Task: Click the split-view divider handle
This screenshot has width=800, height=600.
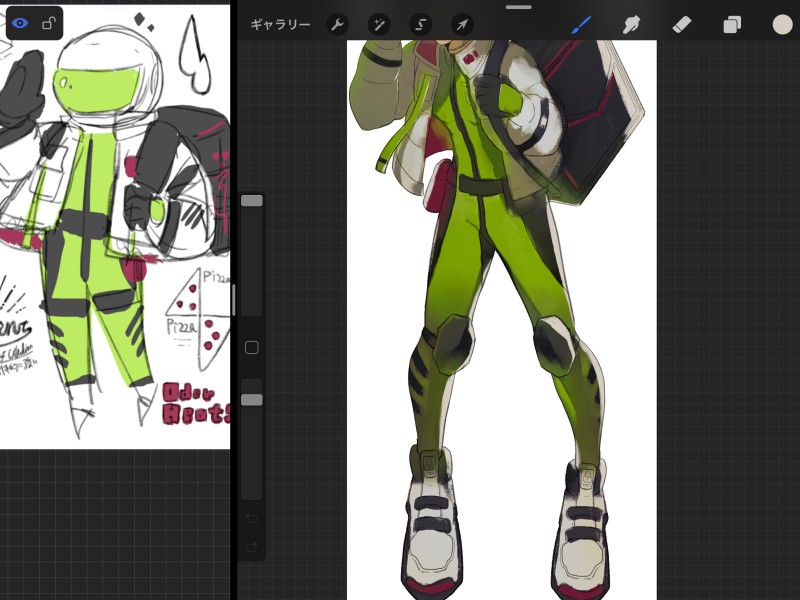Action: [234, 300]
